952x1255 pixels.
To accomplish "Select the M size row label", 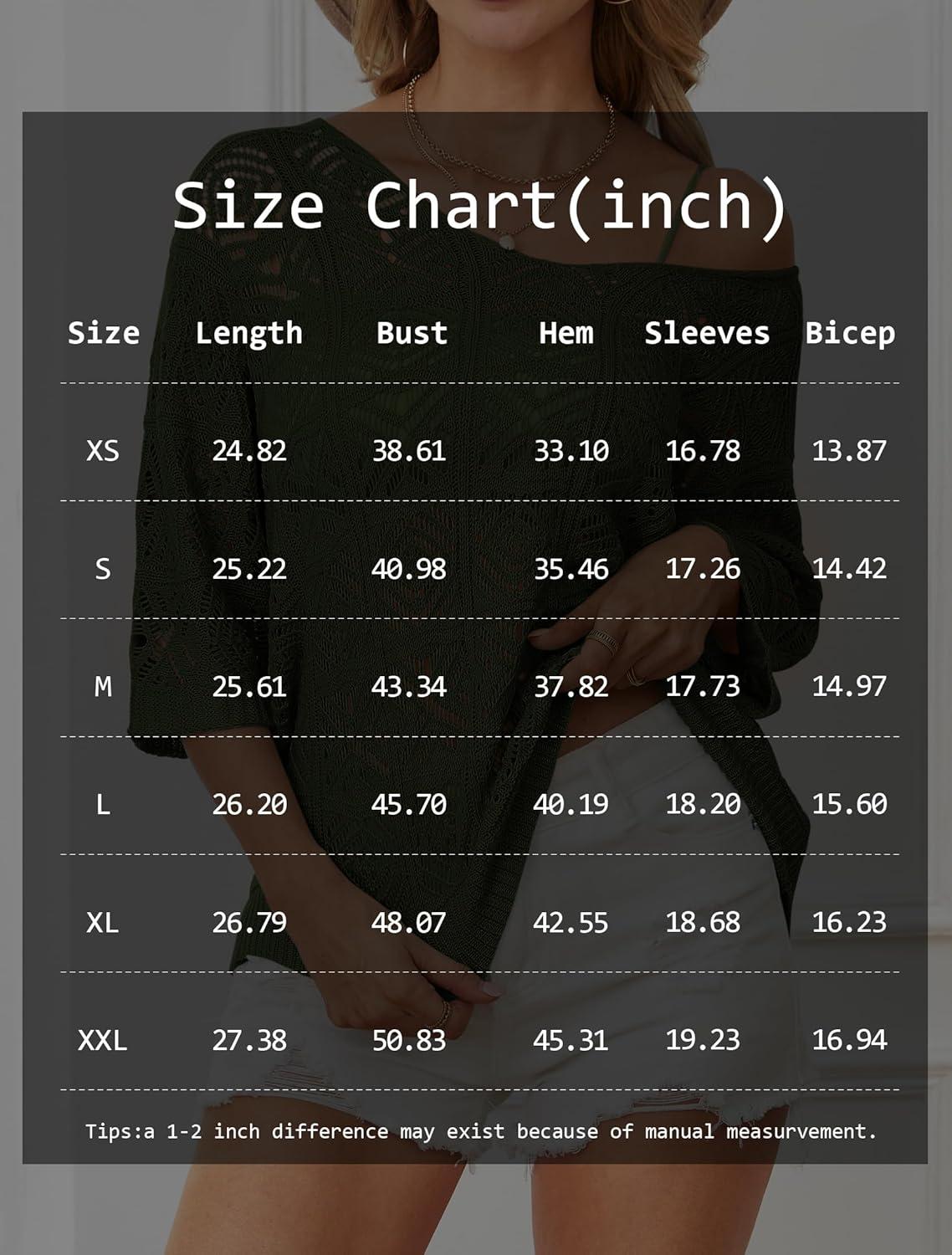I will 103,687.
